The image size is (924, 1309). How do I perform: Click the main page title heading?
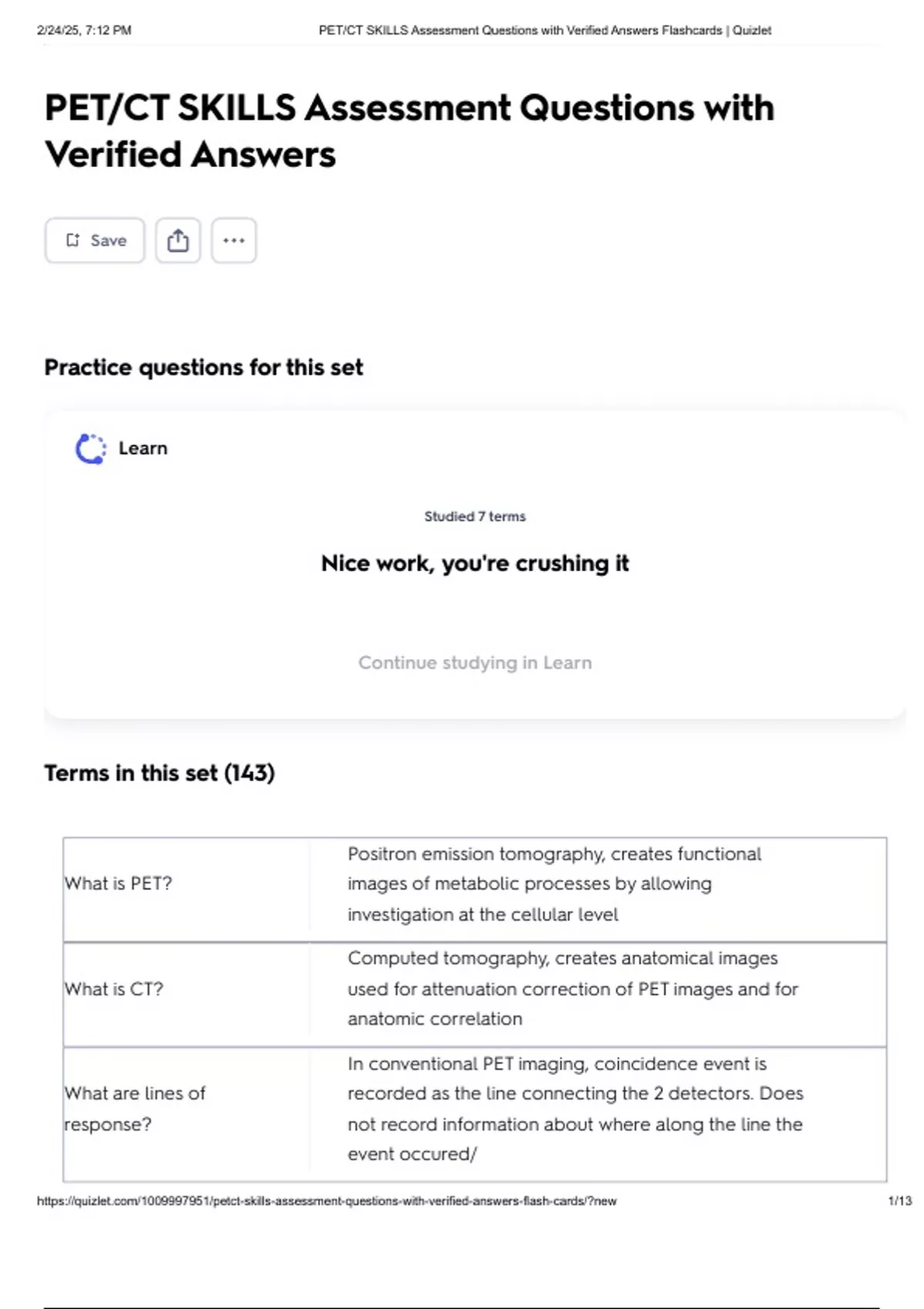point(409,130)
